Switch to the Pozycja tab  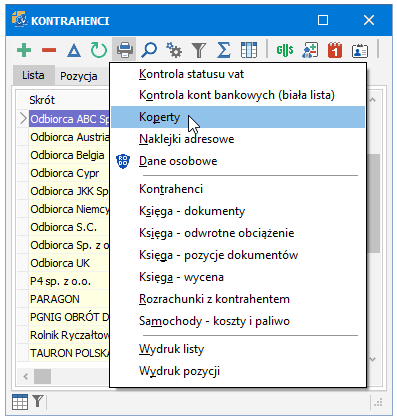click(79, 76)
